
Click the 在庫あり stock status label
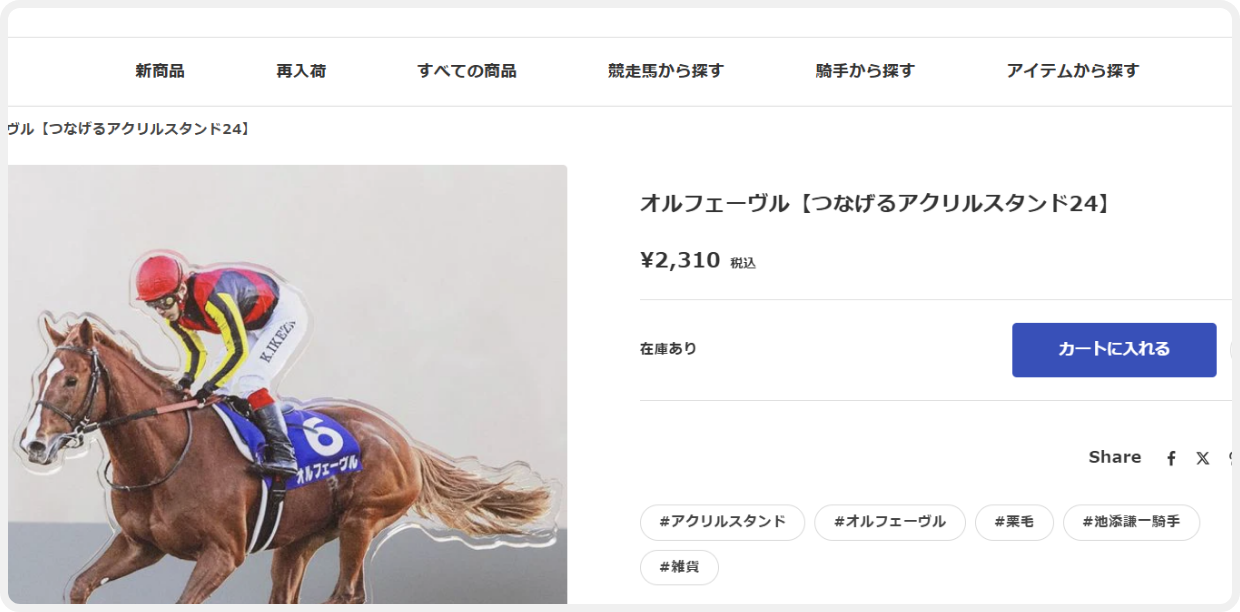(x=668, y=349)
